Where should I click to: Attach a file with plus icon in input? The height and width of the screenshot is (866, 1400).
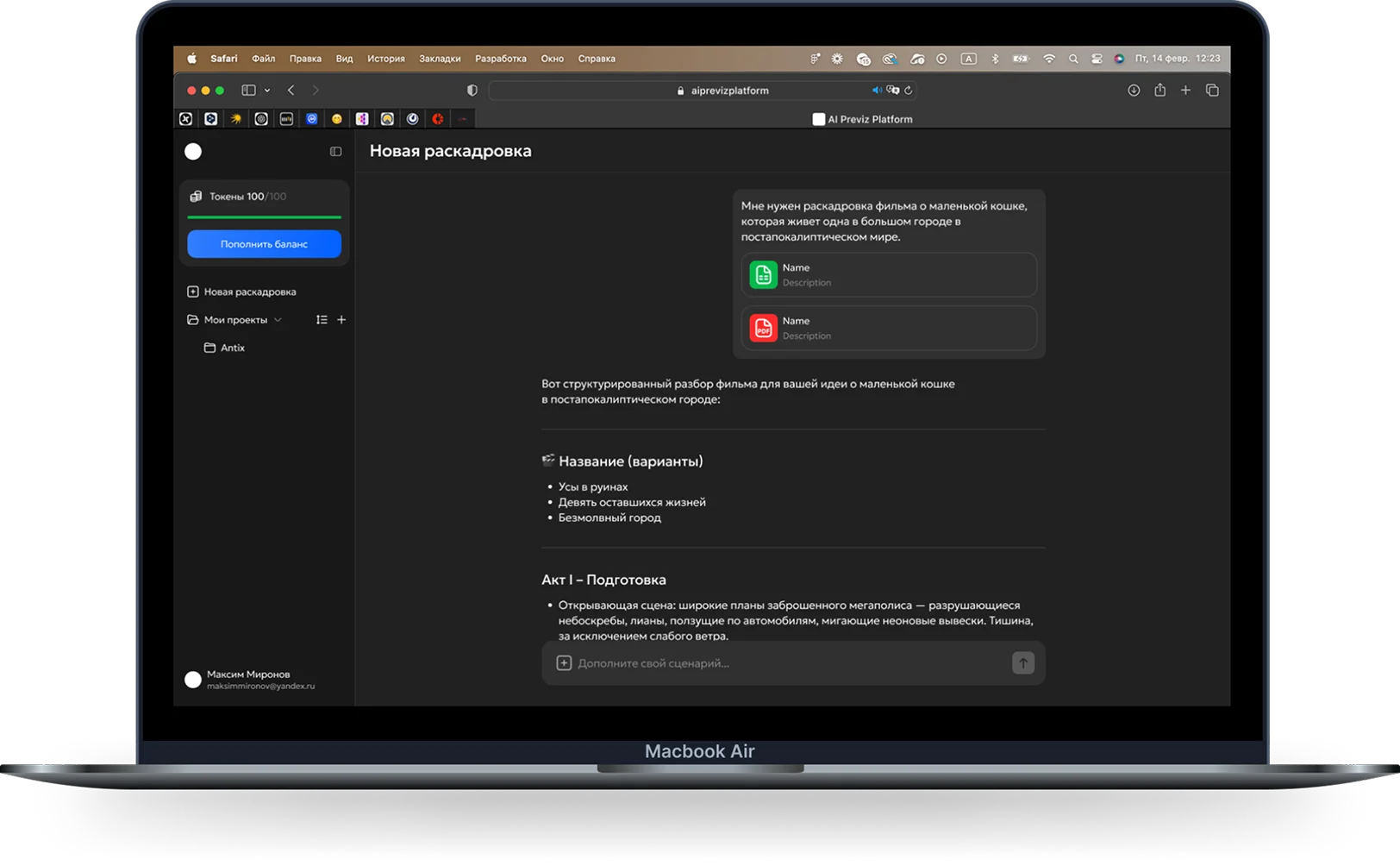[x=564, y=663]
